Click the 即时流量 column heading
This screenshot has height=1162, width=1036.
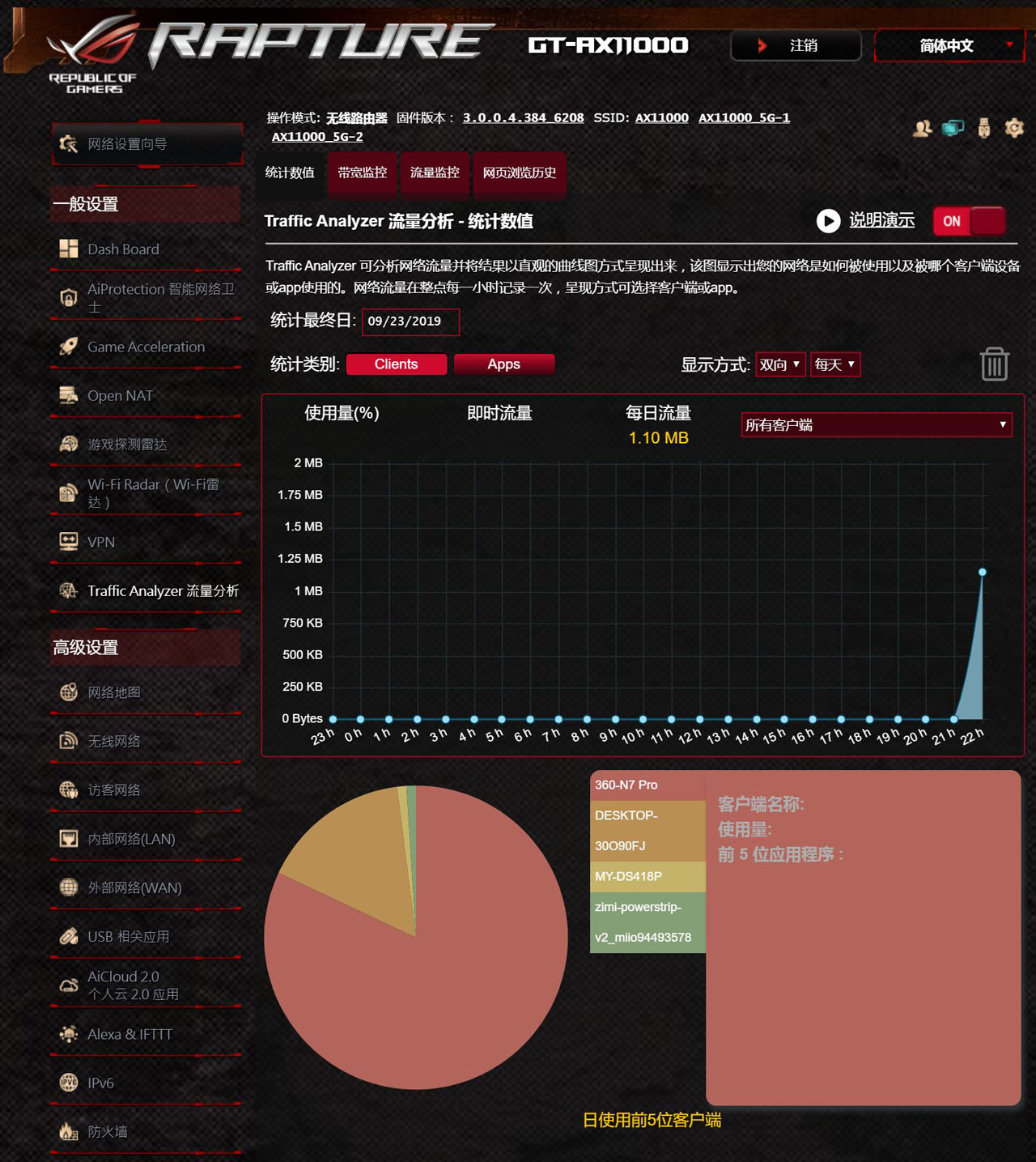[x=500, y=413]
